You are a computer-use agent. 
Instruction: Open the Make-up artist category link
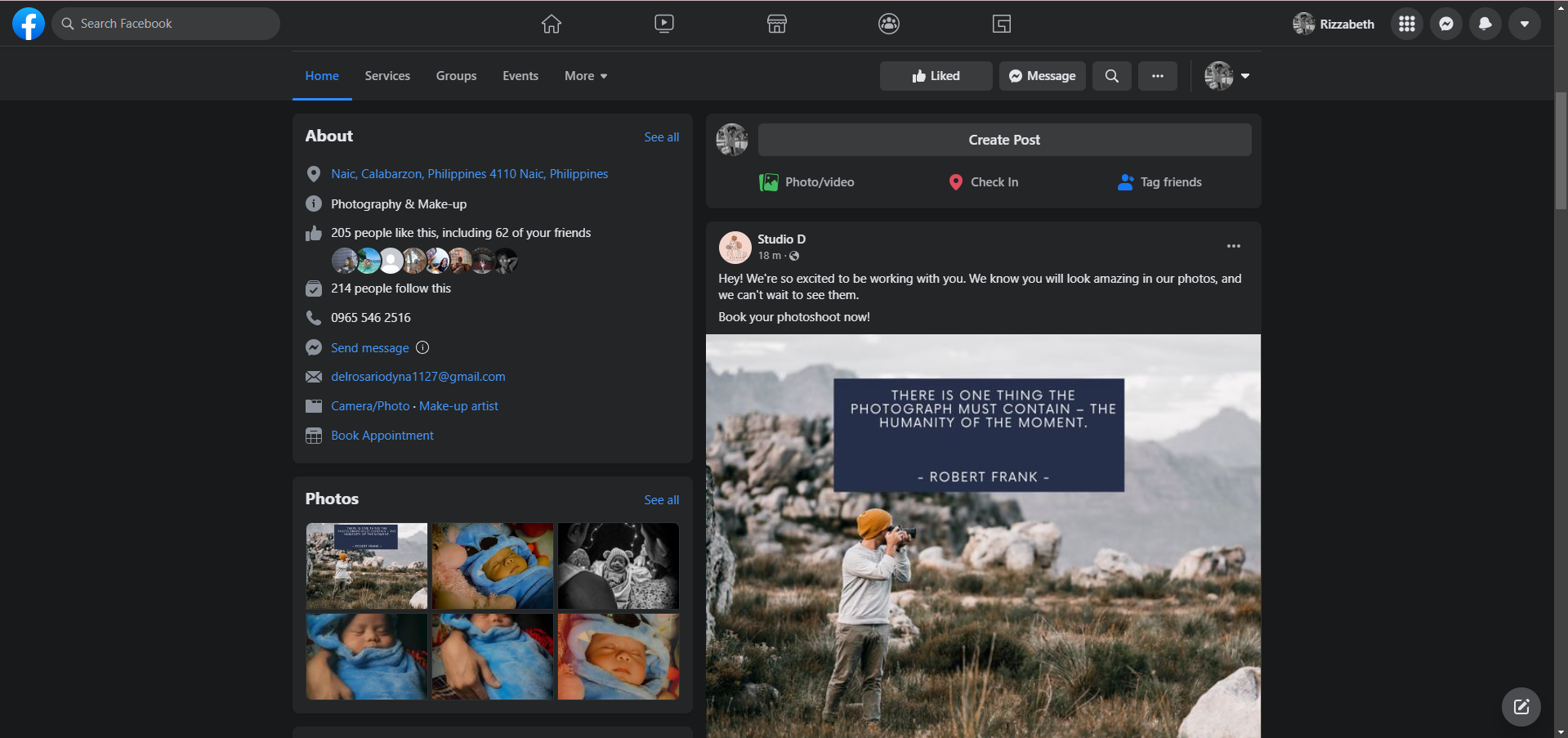458,406
